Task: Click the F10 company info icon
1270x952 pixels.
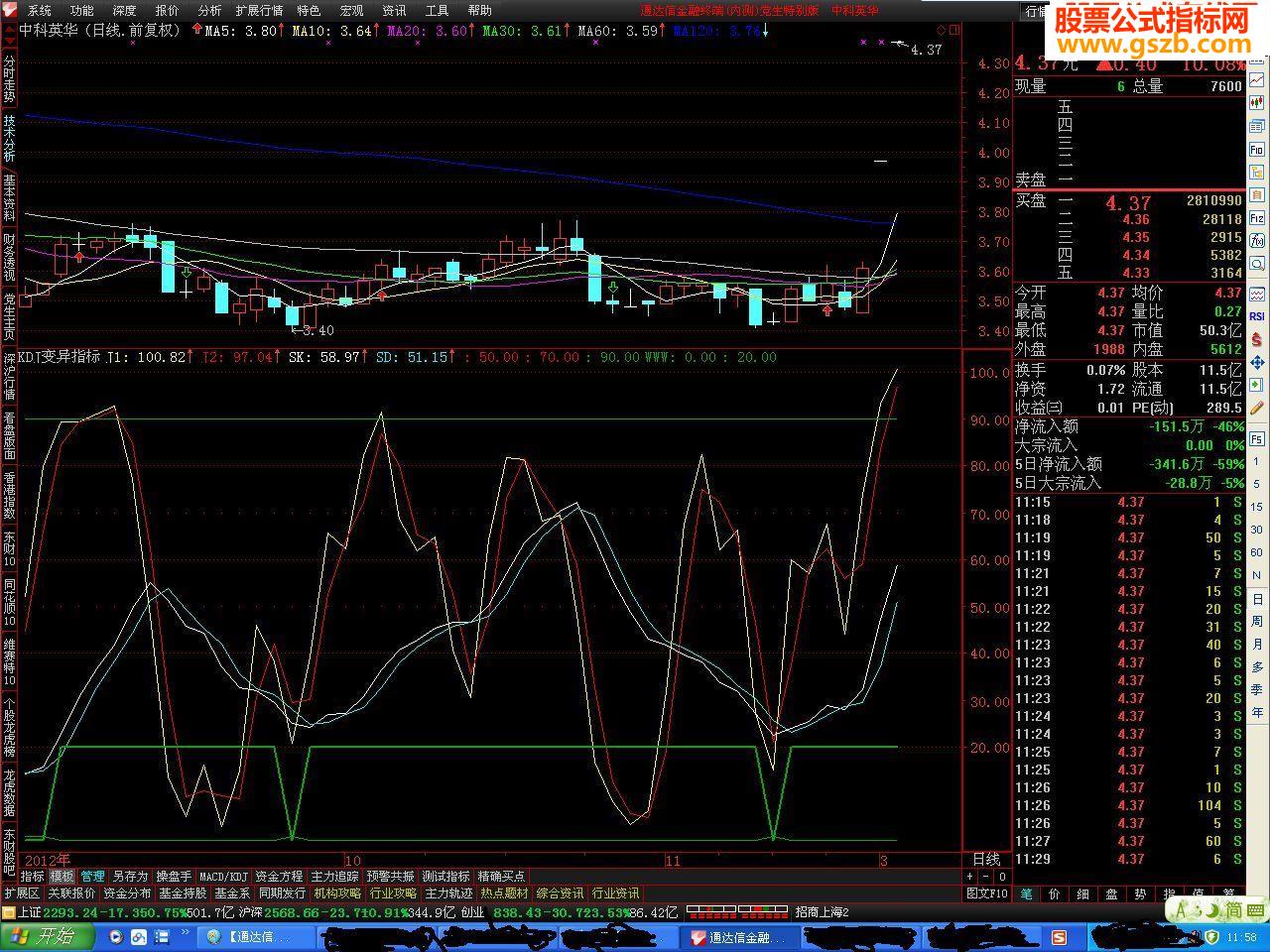Action: pos(1257,149)
